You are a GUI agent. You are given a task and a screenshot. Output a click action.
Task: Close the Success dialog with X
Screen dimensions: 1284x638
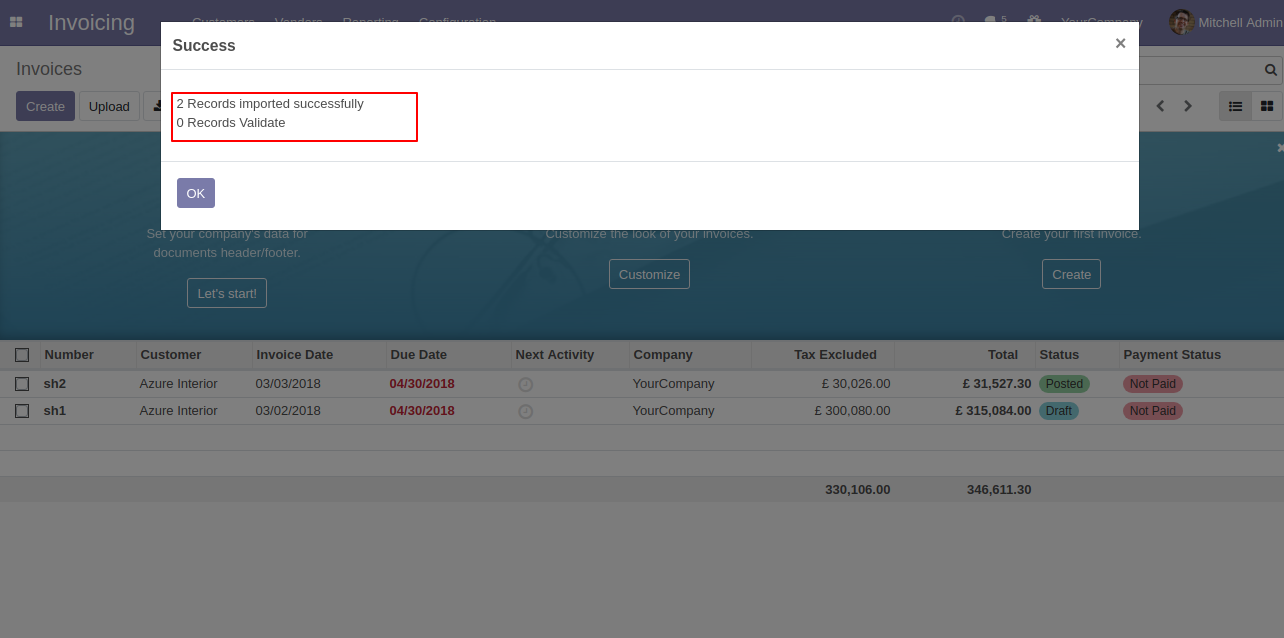[x=1120, y=43]
